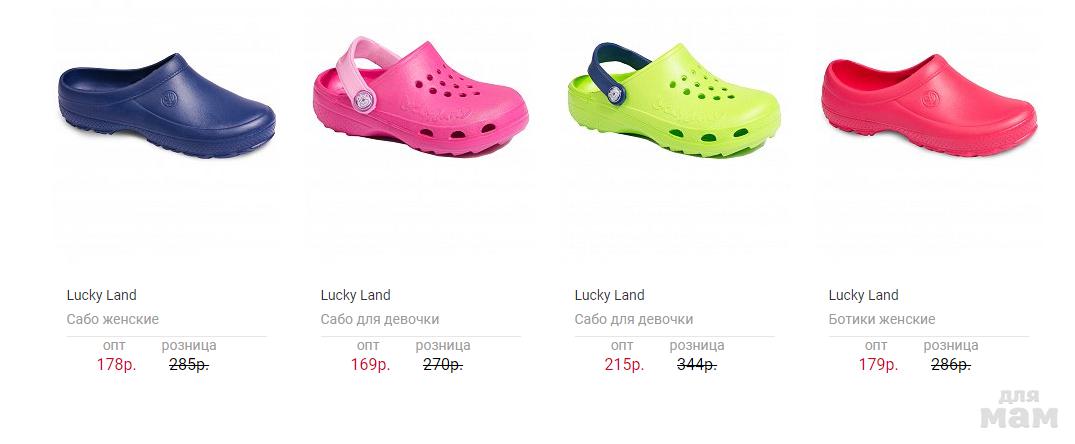This screenshot has width=1075, height=444.
Task: Open the Ботики женские product title
Action: (882, 319)
